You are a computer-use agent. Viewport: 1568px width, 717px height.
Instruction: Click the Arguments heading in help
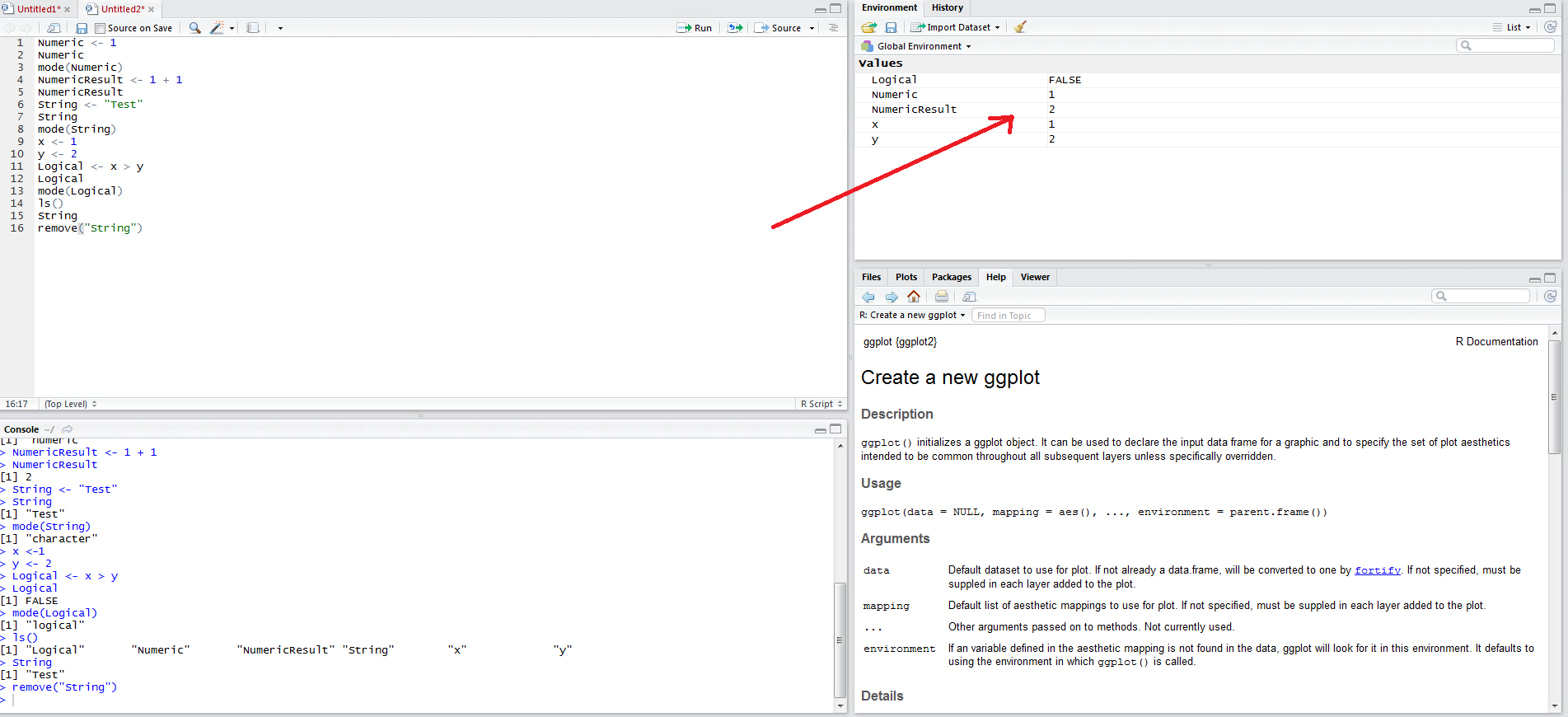coord(895,539)
